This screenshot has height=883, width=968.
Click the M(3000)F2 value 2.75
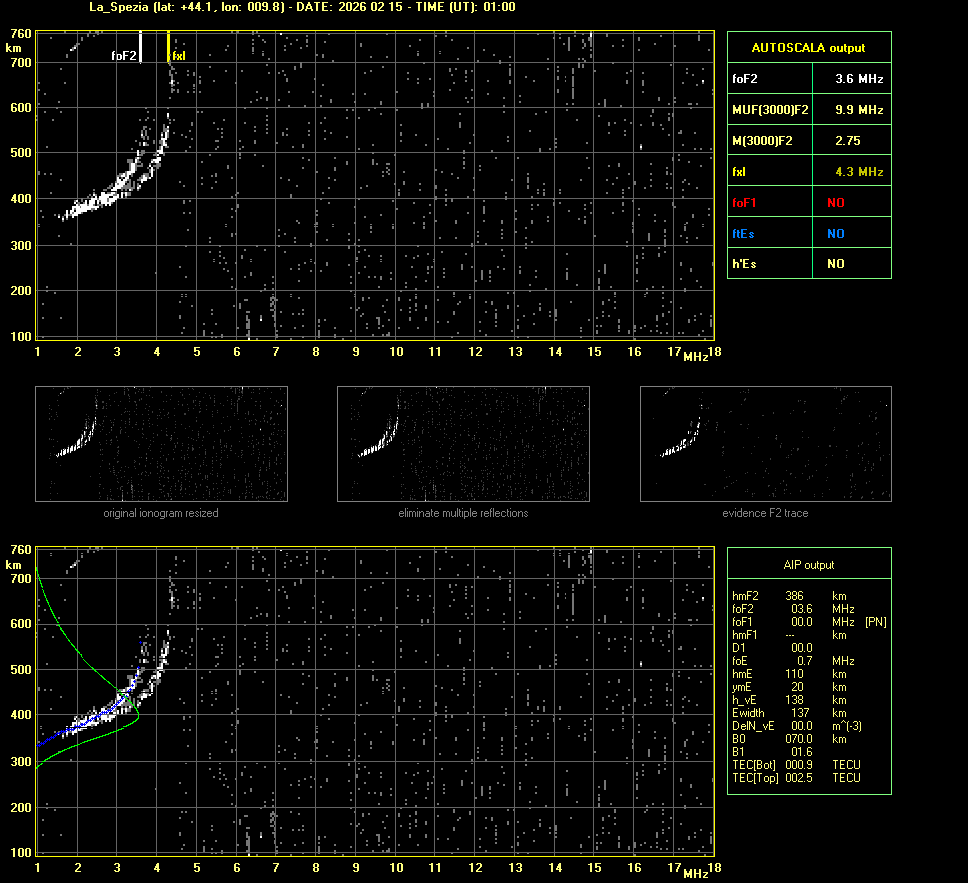coord(848,141)
